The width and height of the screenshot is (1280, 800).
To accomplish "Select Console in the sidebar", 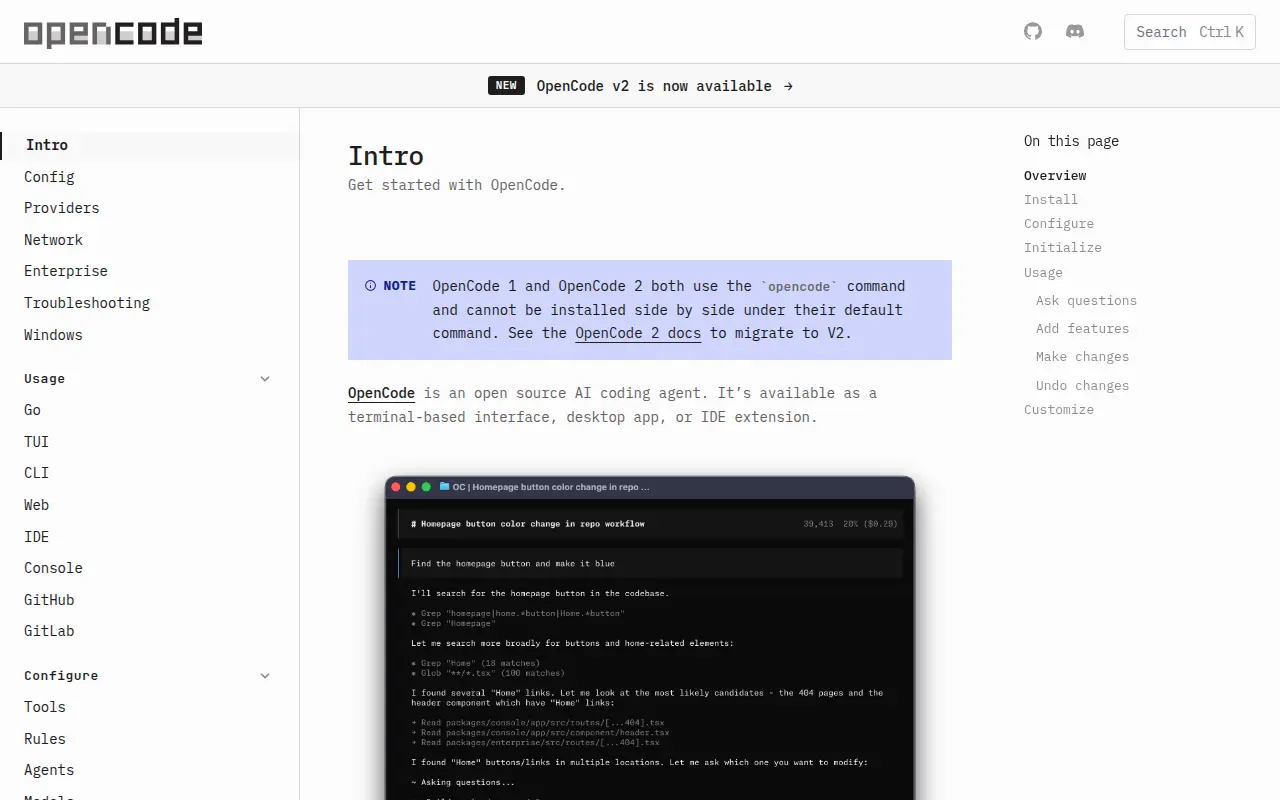I will pos(53,568).
